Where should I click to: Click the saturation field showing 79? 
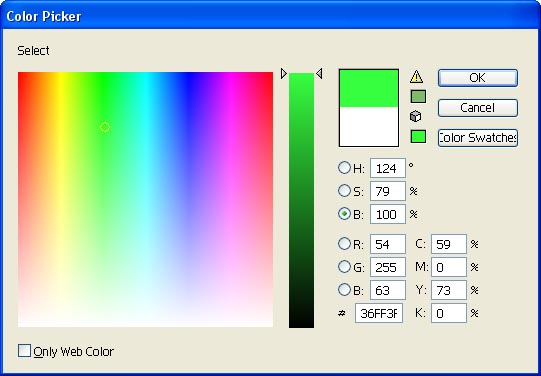point(388,191)
